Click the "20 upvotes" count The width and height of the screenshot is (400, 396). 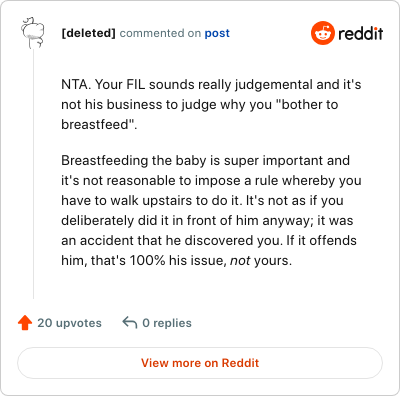(x=69, y=323)
